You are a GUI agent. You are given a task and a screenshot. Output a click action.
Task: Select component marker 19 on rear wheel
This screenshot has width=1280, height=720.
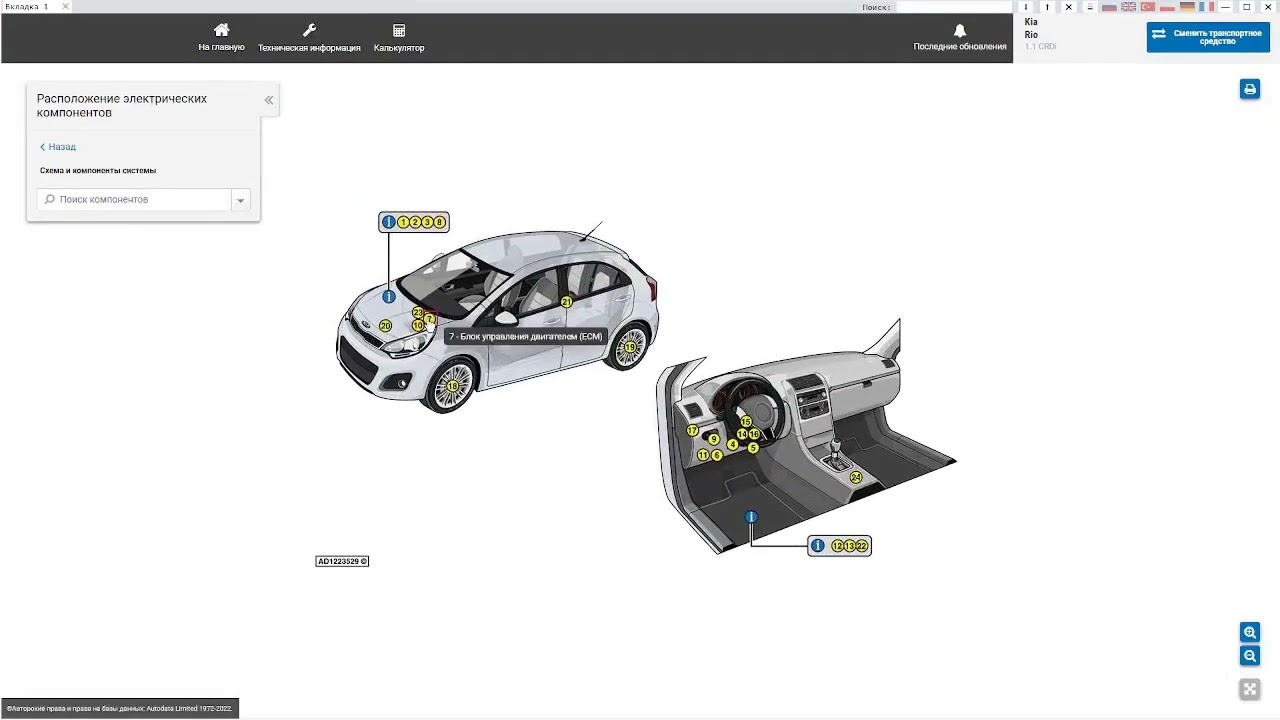pyautogui.click(x=630, y=348)
